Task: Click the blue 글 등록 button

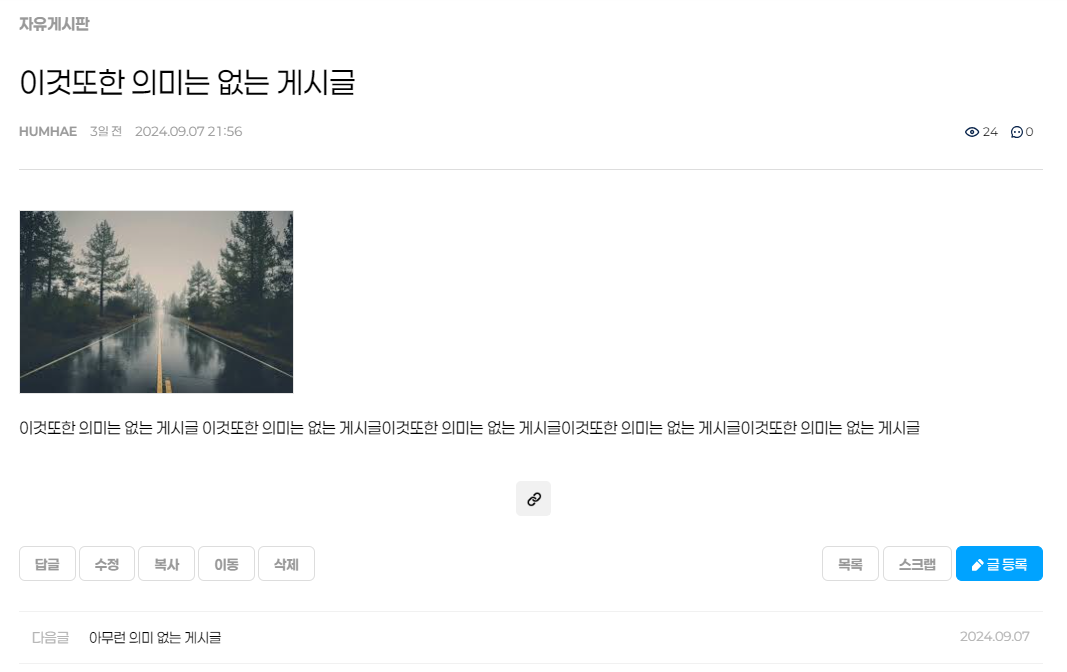Action: [x=999, y=564]
